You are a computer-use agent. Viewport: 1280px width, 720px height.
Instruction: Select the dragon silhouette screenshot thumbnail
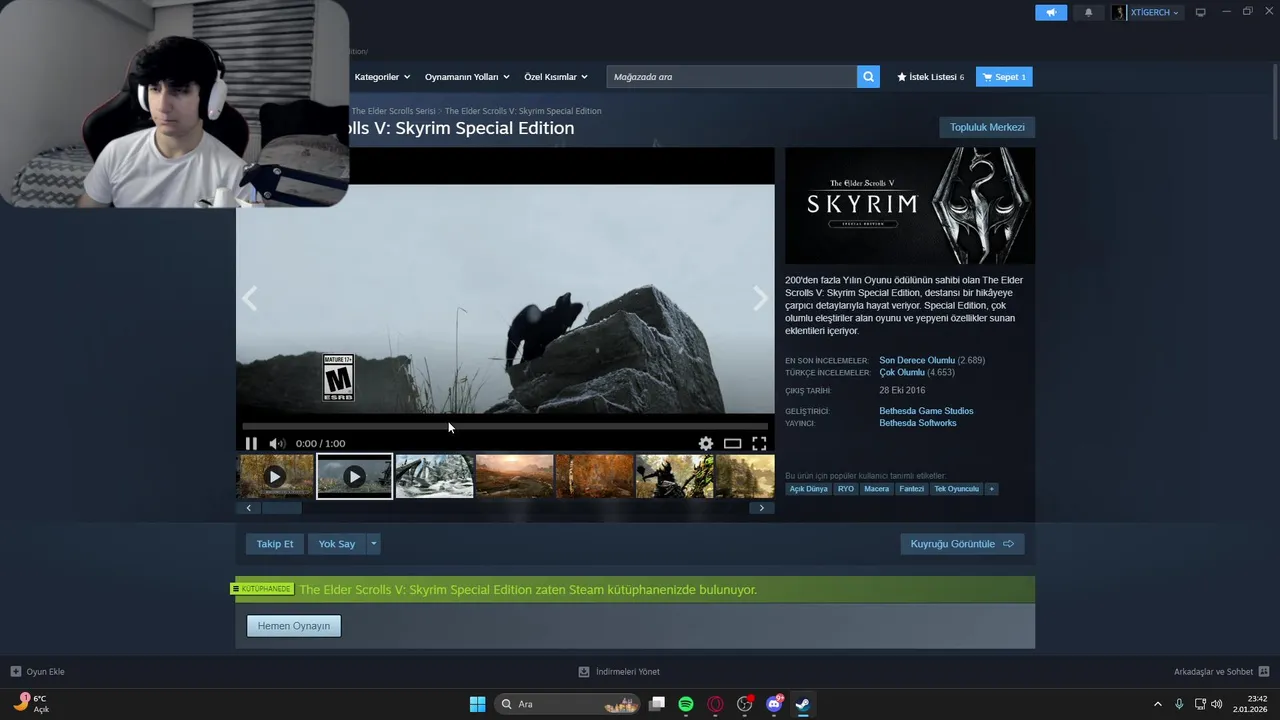(x=674, y=477)
